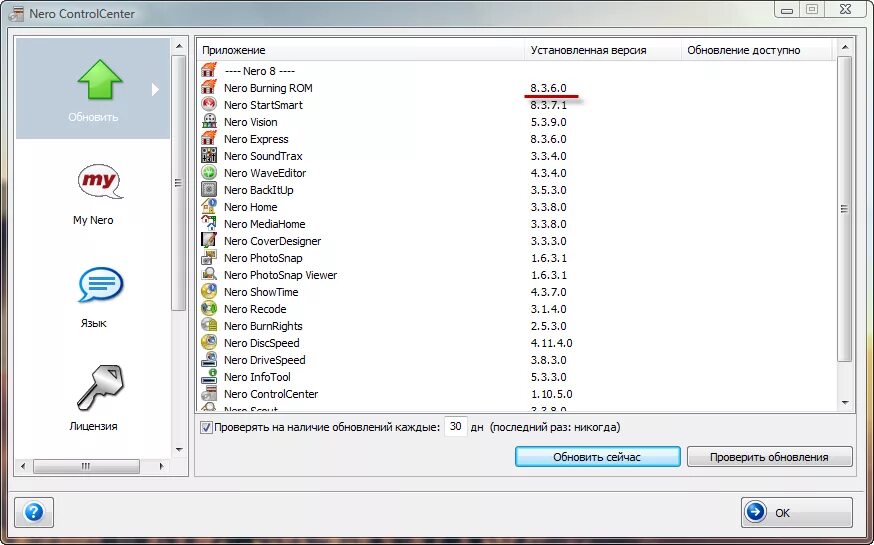Click the Проверить обновления button
The width and height of the screenshot is (874, 545).
769,457
